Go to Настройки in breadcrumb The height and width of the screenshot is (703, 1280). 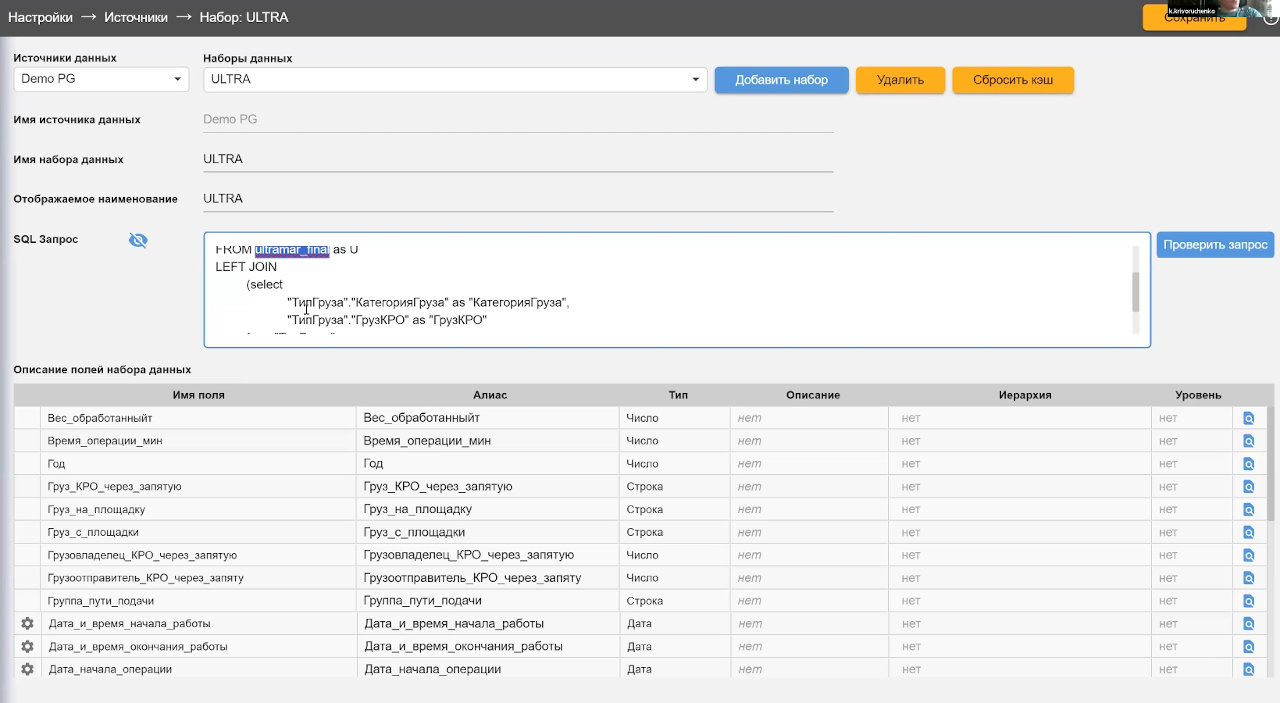[40, 17]
